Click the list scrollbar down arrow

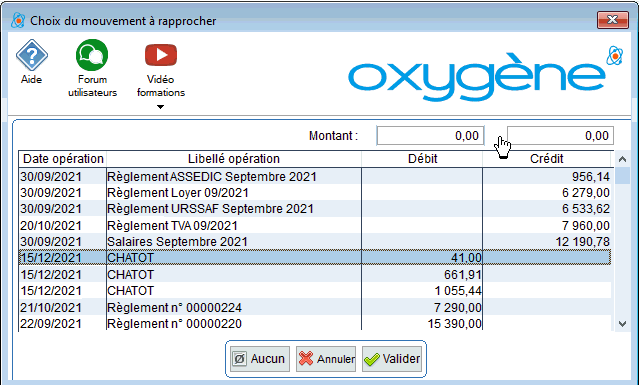click(x=622, y=324)
